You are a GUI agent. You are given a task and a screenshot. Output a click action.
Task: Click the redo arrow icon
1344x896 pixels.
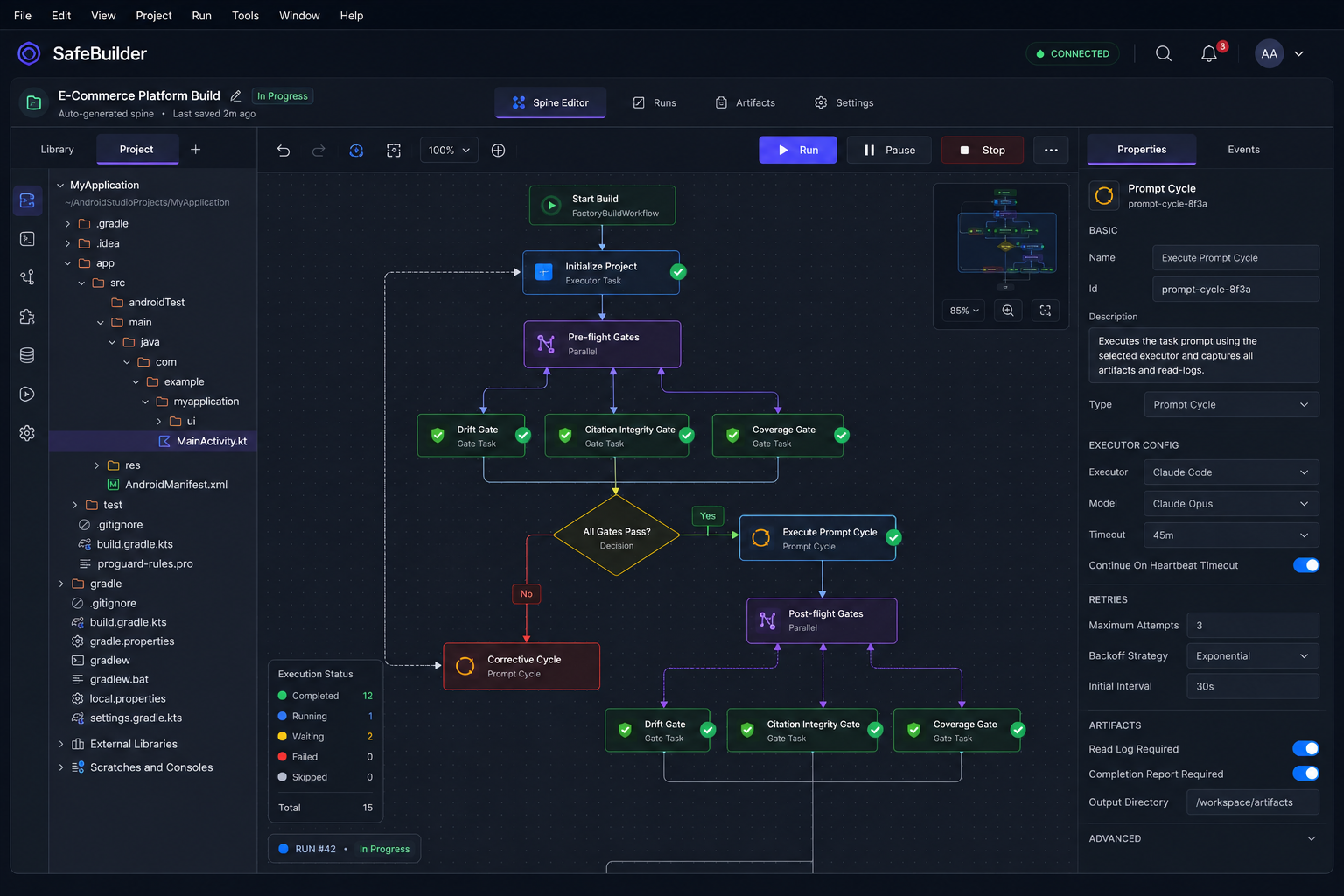(x=318, y=150)
